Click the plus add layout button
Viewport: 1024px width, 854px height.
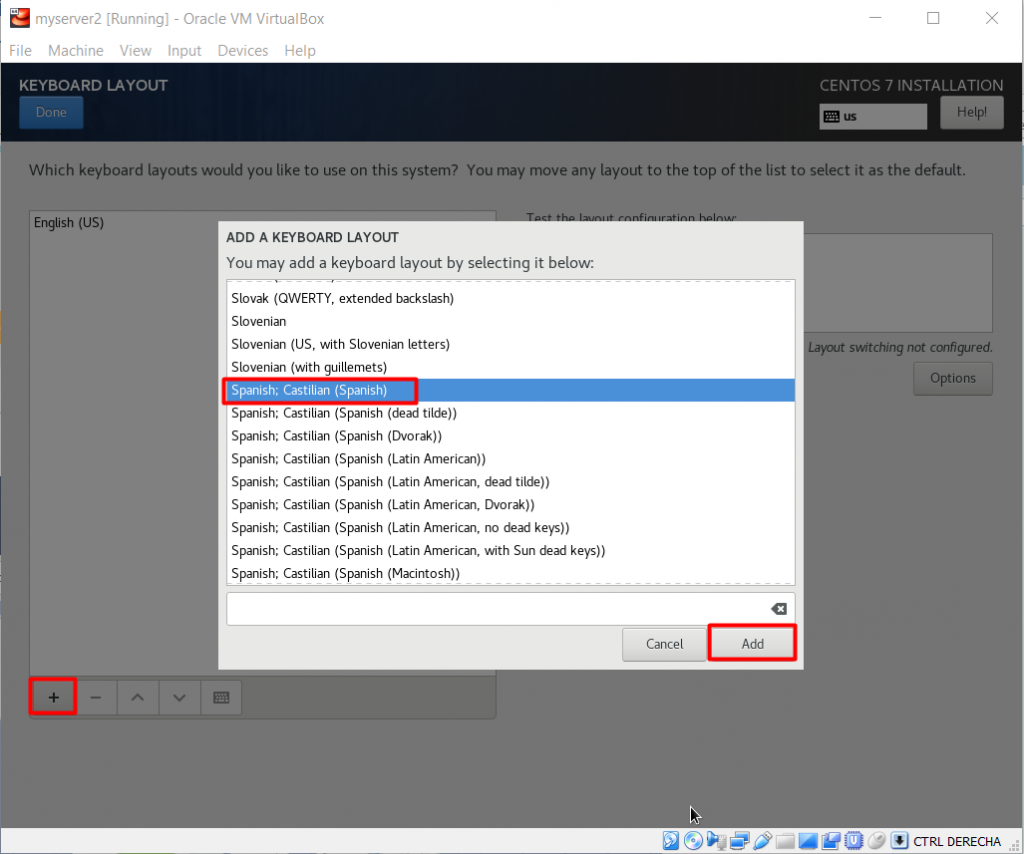point(54,697)
